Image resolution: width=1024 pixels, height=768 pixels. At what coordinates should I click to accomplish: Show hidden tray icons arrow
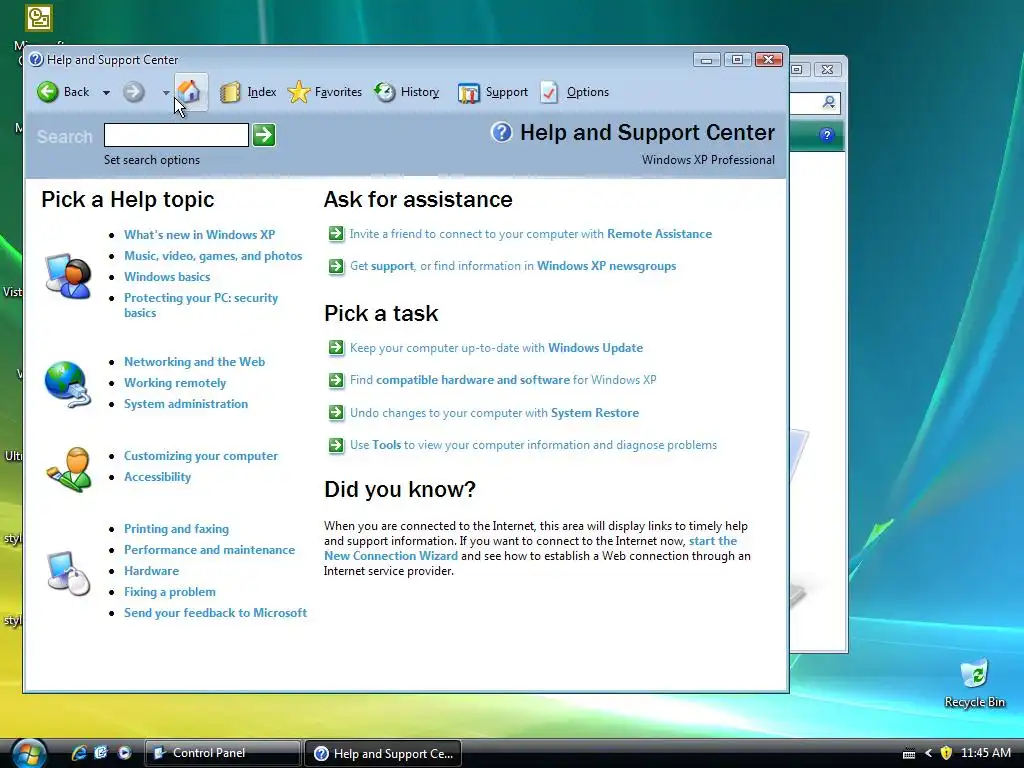click(928, 753)
